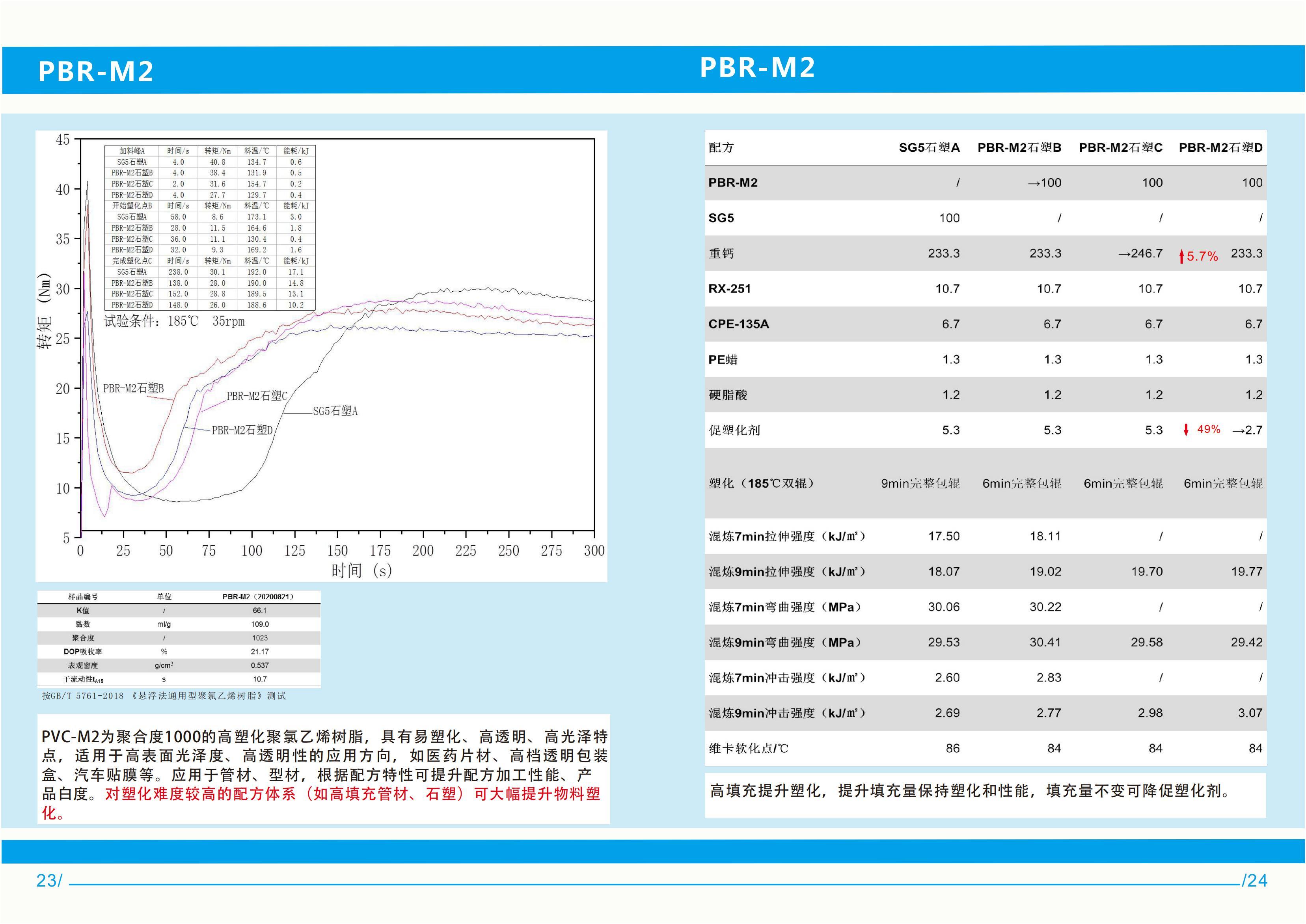Click the red down arrow beside 49%
Screen dimensions: 1306x924
pyautogui.click(x=1186, y=430)
